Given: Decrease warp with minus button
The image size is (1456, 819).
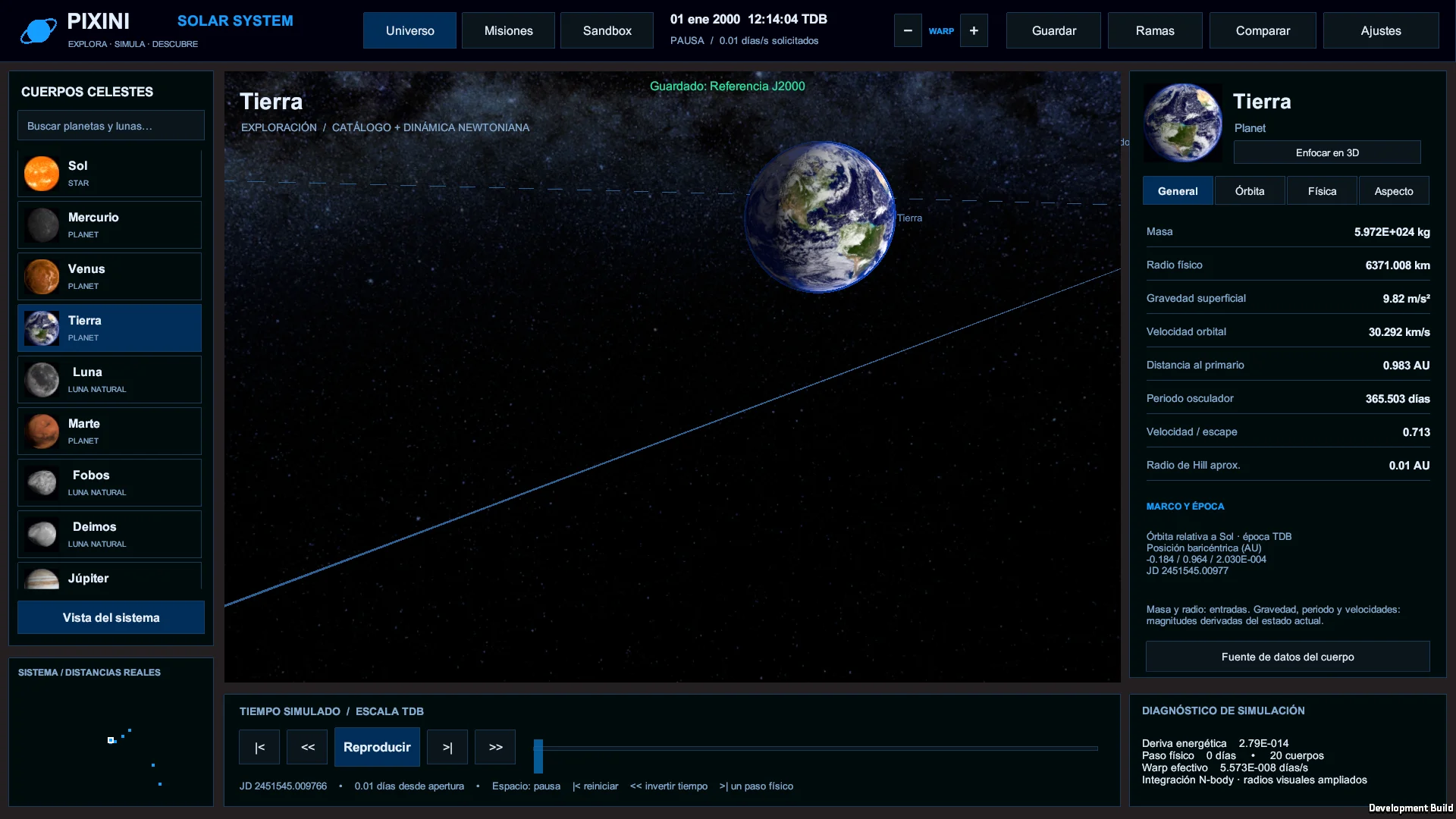Looking at the screenshot, I should (908, 31).
